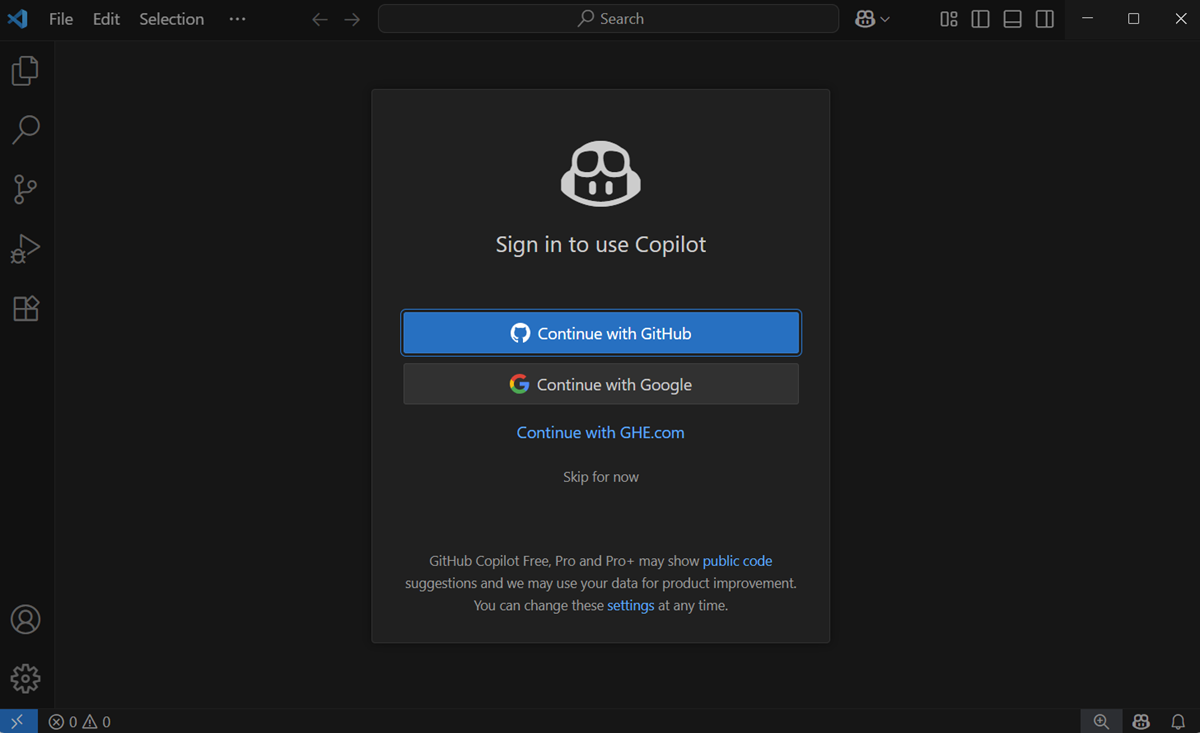1200x733 pixels.
Task: Open the Search view in the sidebar
Action: tap(25, 130)
